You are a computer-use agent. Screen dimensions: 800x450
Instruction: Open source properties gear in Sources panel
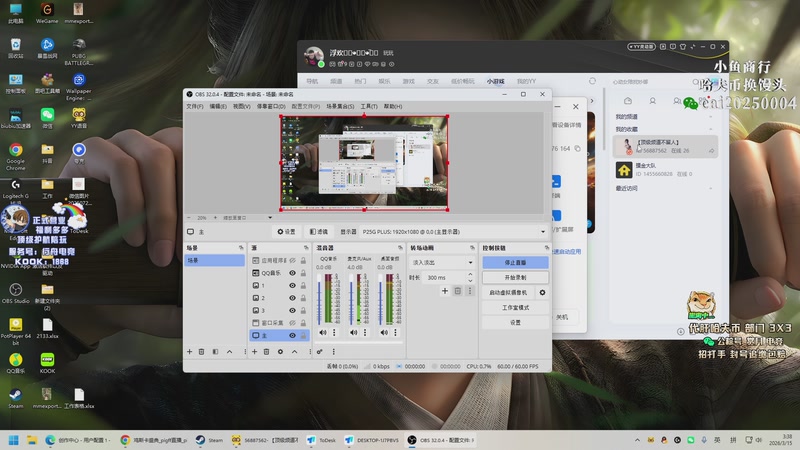pos(280,351)
